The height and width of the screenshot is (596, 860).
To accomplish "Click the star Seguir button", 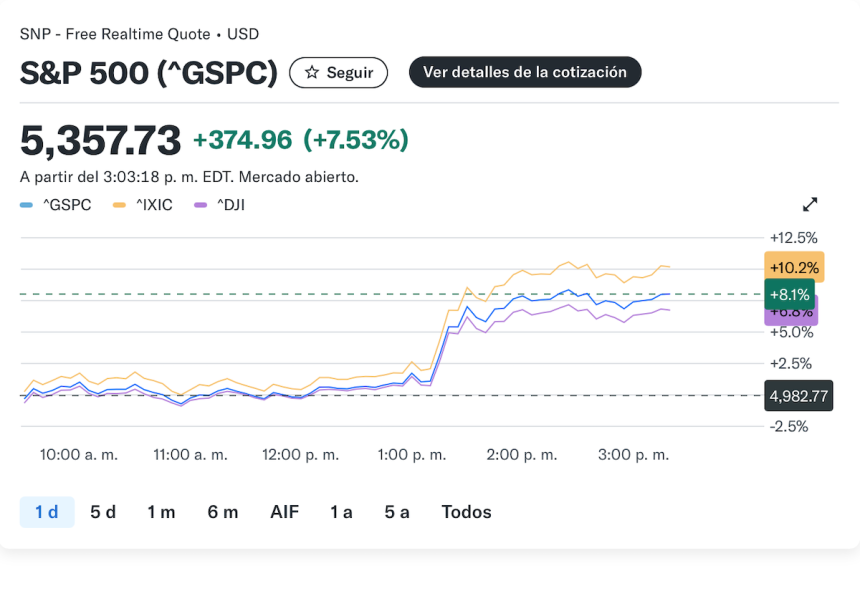I will tap(338, 73).
